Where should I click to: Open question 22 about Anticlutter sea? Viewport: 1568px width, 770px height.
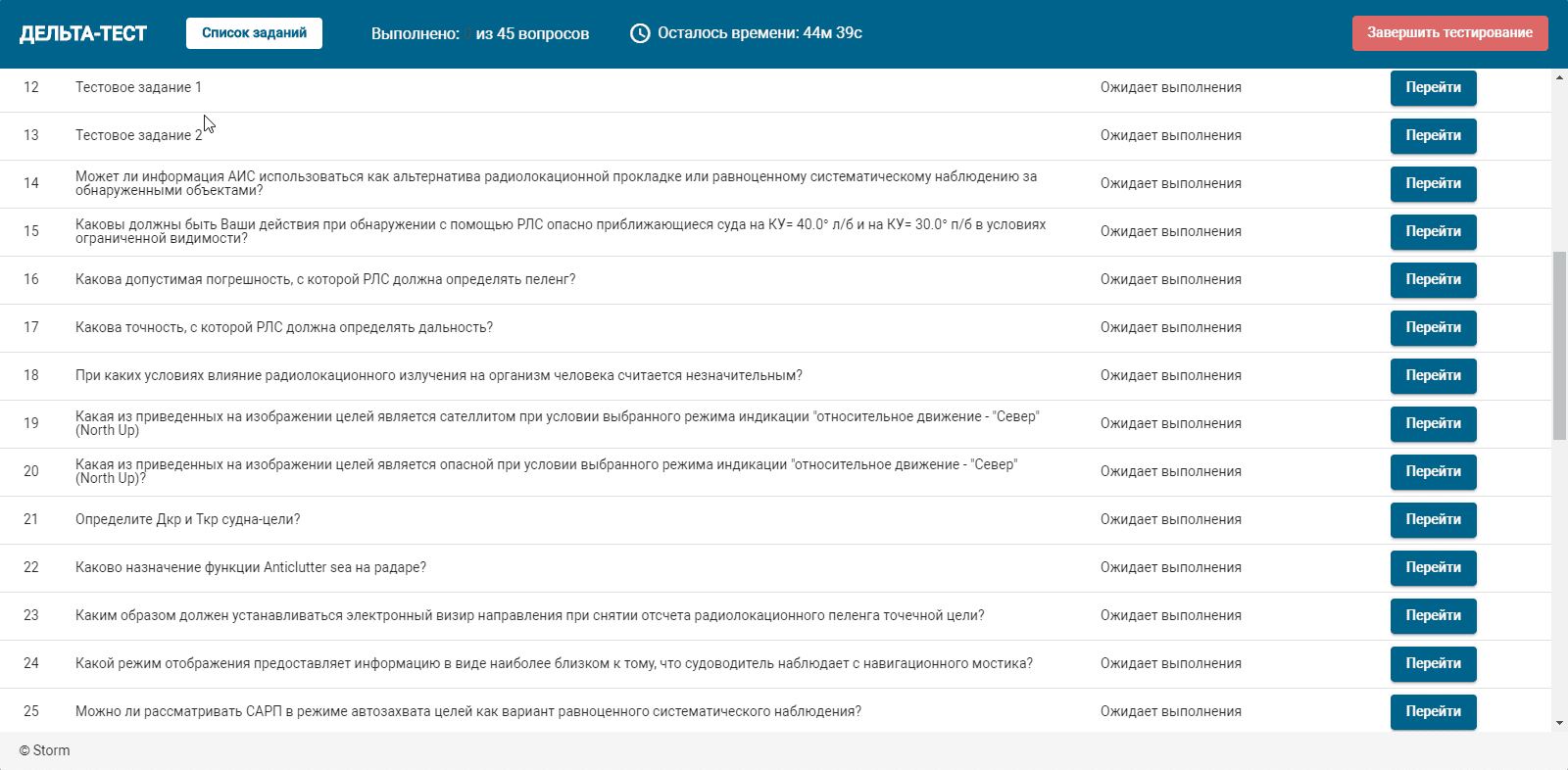(1433, 568)
